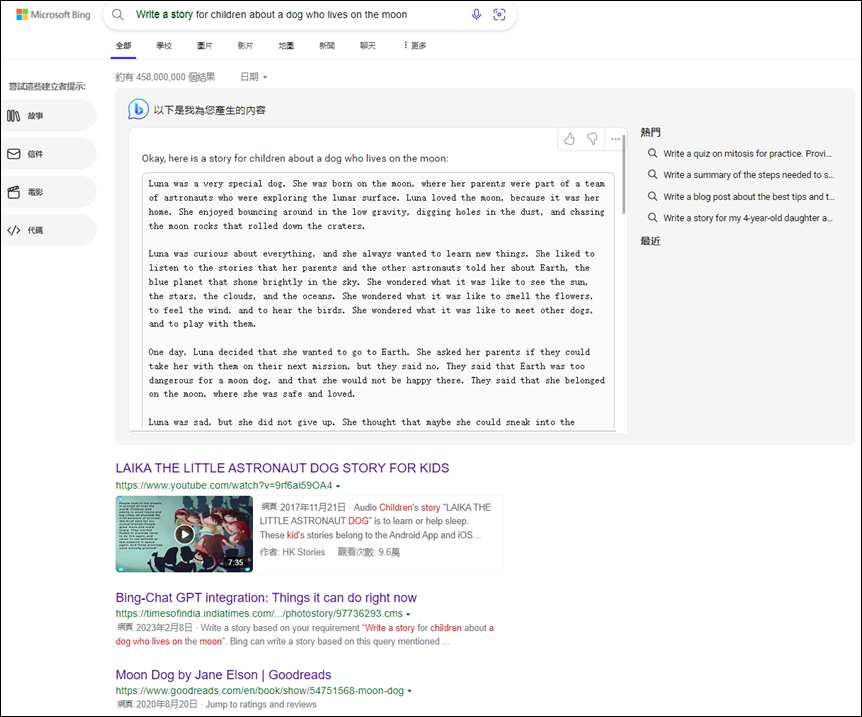
Task: Select 'Write a summary of the steps' suggestion
Action: [748, 174]
